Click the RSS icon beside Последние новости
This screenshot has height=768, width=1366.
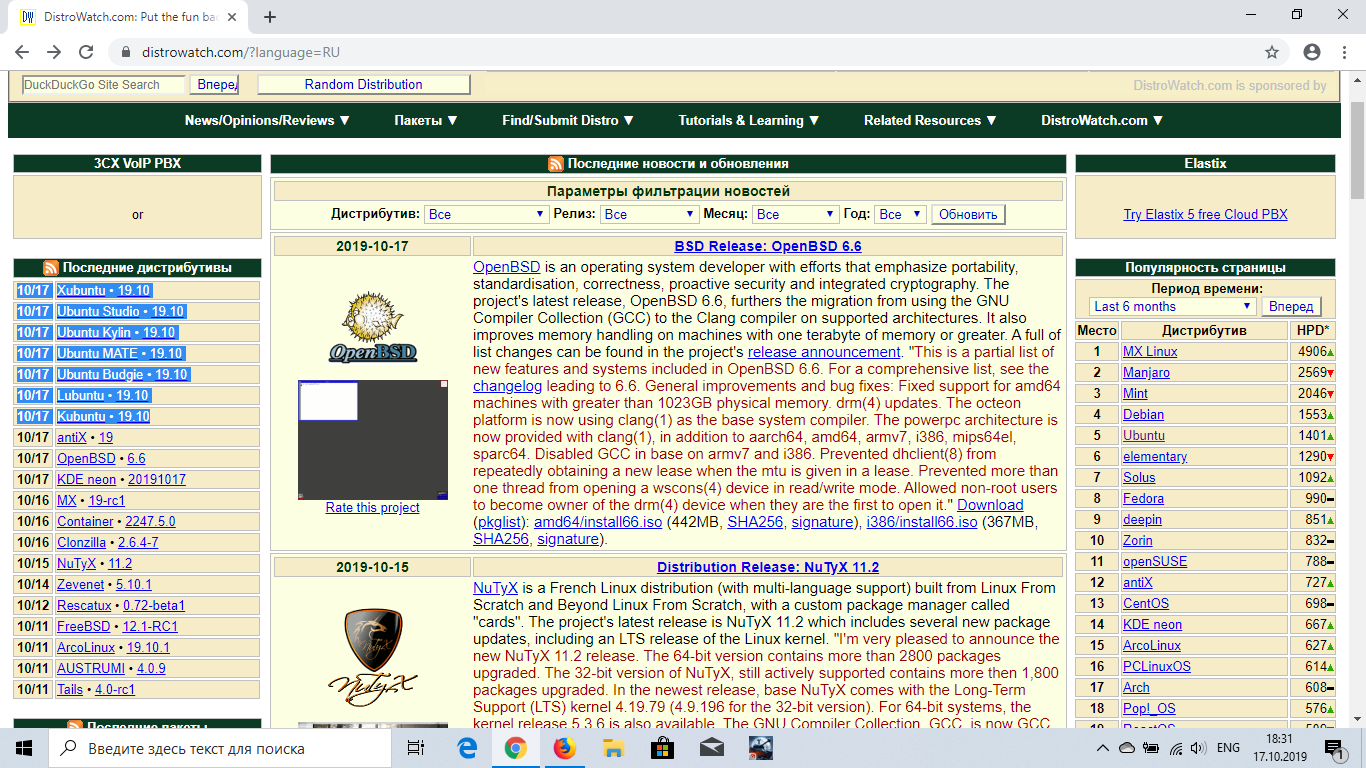(x=555, y=164)
